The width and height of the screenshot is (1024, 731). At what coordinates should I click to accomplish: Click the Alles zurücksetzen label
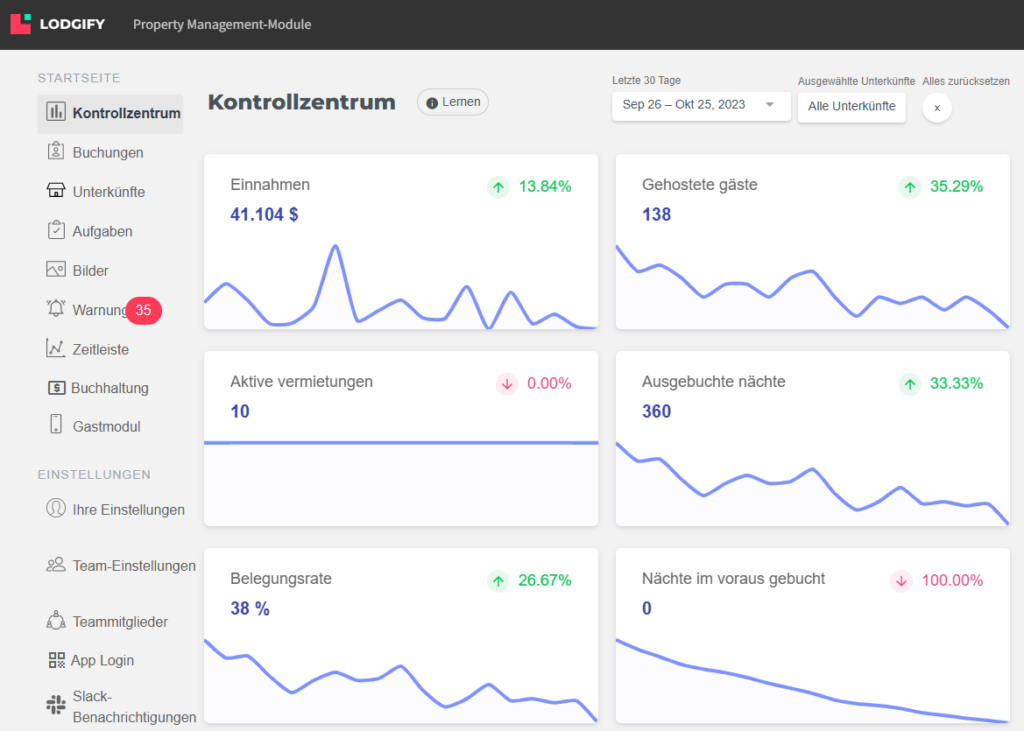(x=966, y=82)
